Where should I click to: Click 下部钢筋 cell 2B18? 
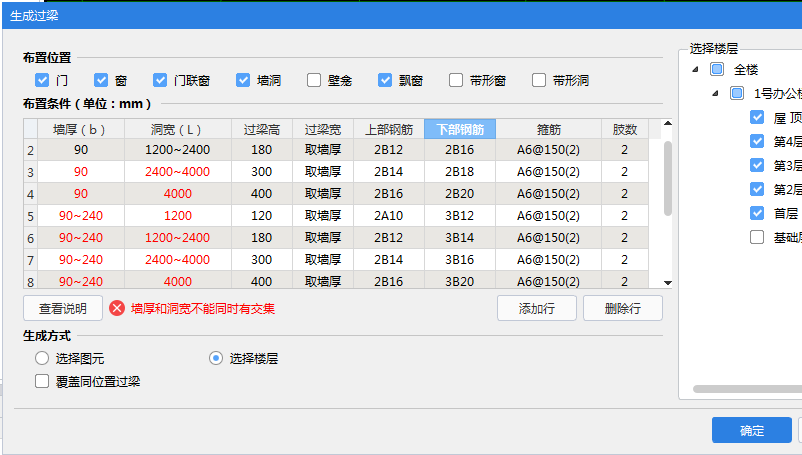[460, 172]
